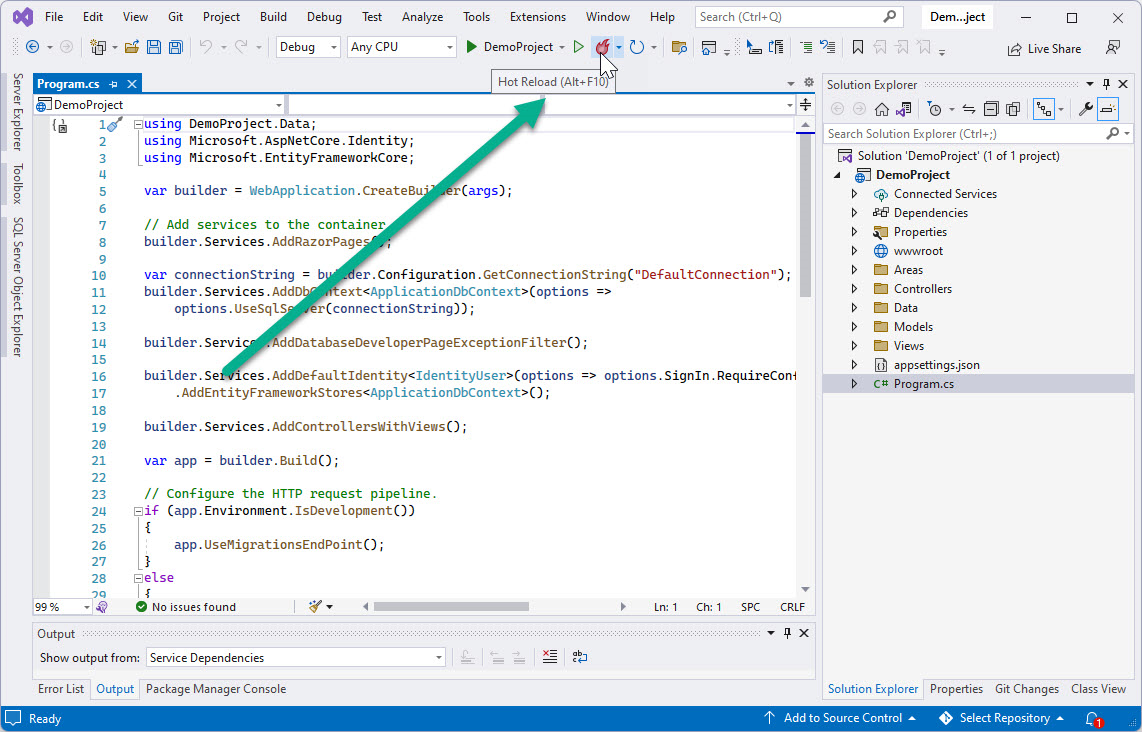Click the Open File folder icon

(x=132, y=47)
